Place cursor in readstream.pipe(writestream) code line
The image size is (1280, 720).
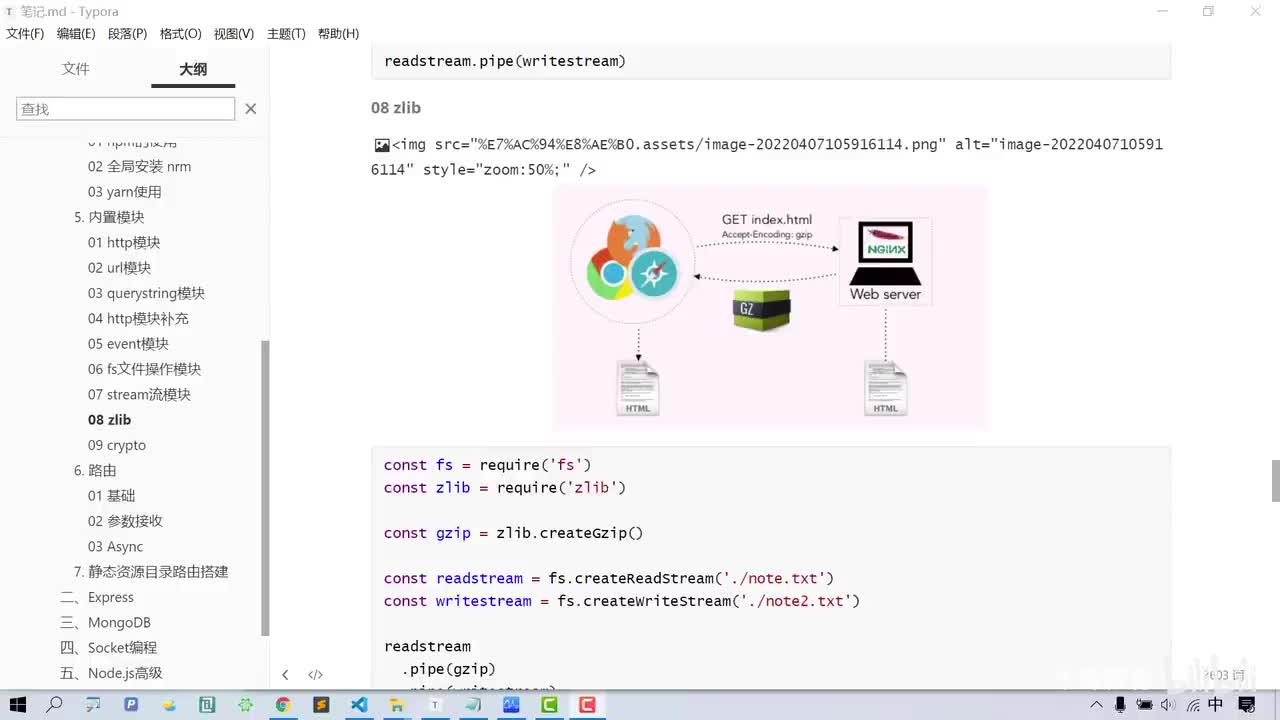505,61
